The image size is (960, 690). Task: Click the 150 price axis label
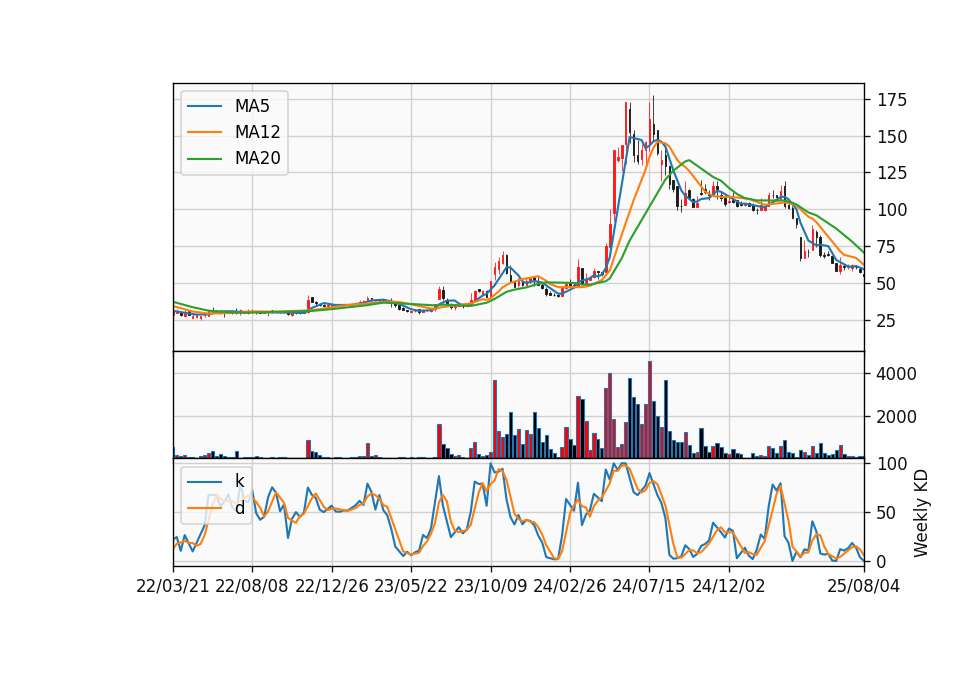892,137
